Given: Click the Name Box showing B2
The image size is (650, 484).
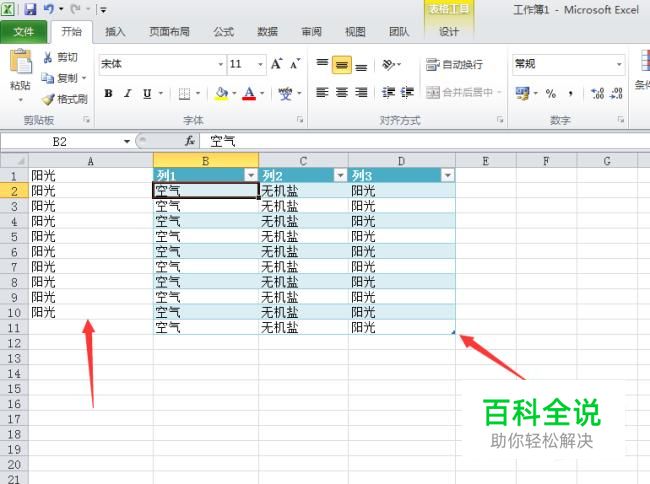Looking at the screenshot, I should click(x=61, y=142).
